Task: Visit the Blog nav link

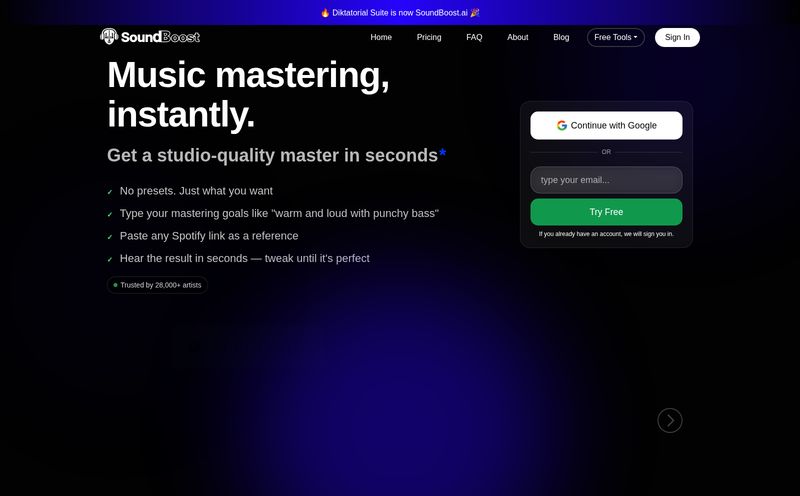Action: point(561,37)
